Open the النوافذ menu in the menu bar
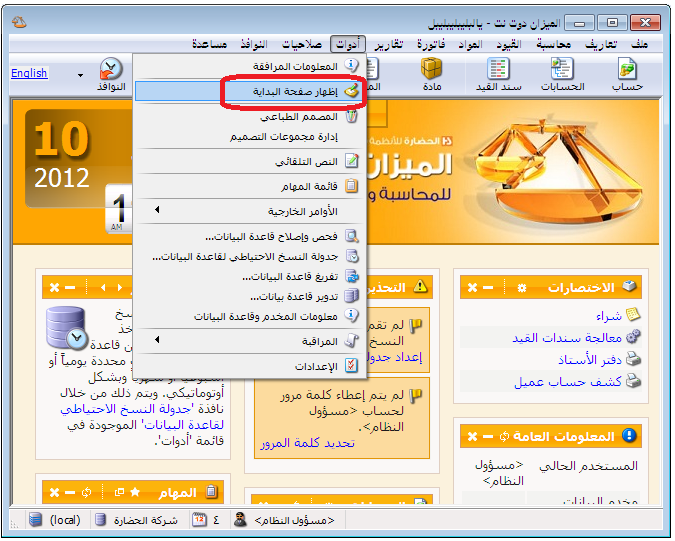Image resolution: width=675 pixels, height=541 pixels. coord(254,44)
